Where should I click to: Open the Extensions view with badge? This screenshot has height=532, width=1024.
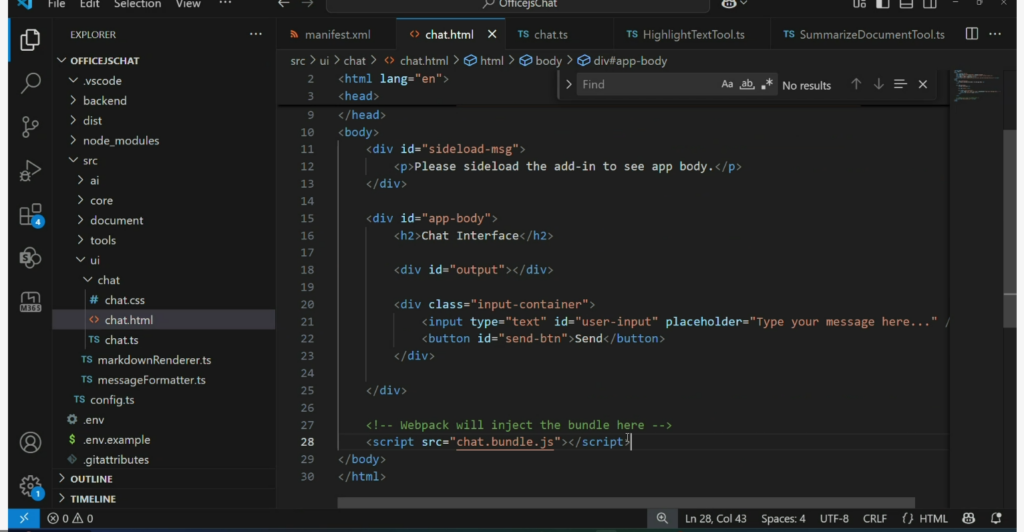pyautogui.click(x=30, y=215)
